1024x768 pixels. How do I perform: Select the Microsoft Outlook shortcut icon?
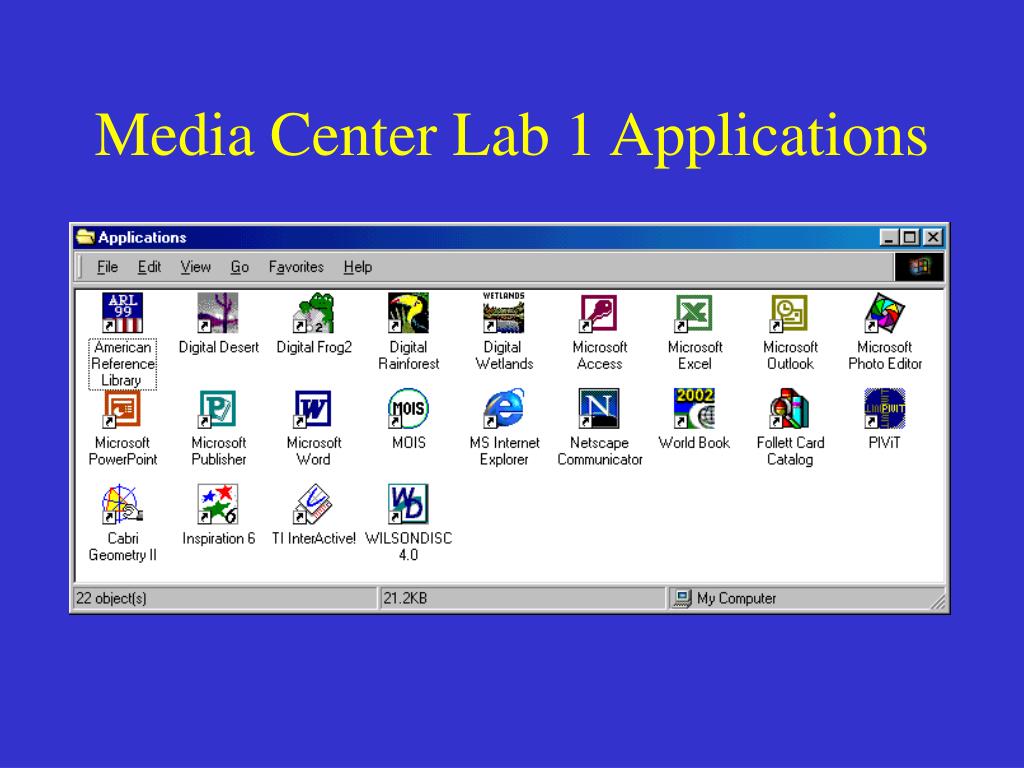790,312
